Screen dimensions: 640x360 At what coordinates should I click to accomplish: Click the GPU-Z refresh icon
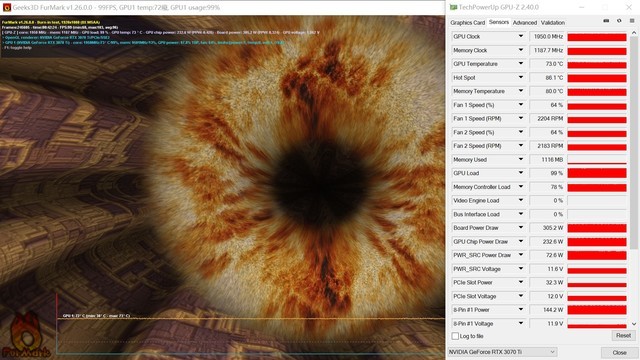pos(619,21)
